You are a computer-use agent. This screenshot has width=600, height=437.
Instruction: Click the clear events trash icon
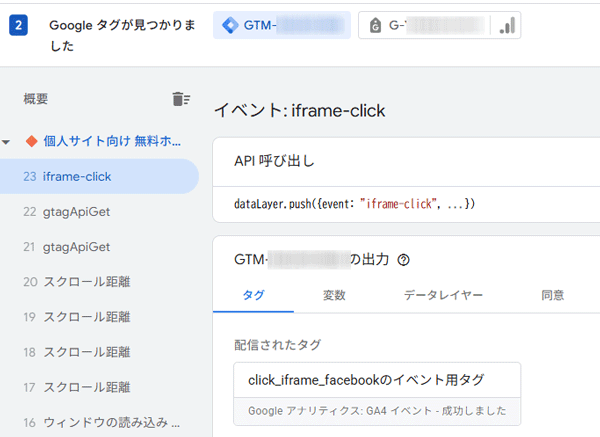point(180,98)
